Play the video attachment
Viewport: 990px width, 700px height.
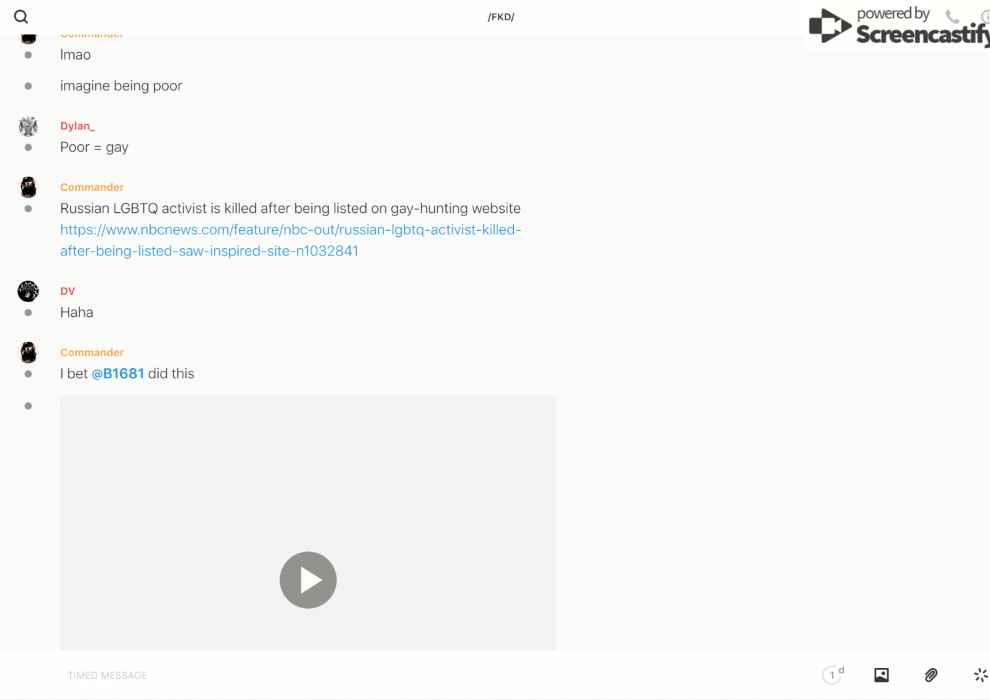(308, 580)
